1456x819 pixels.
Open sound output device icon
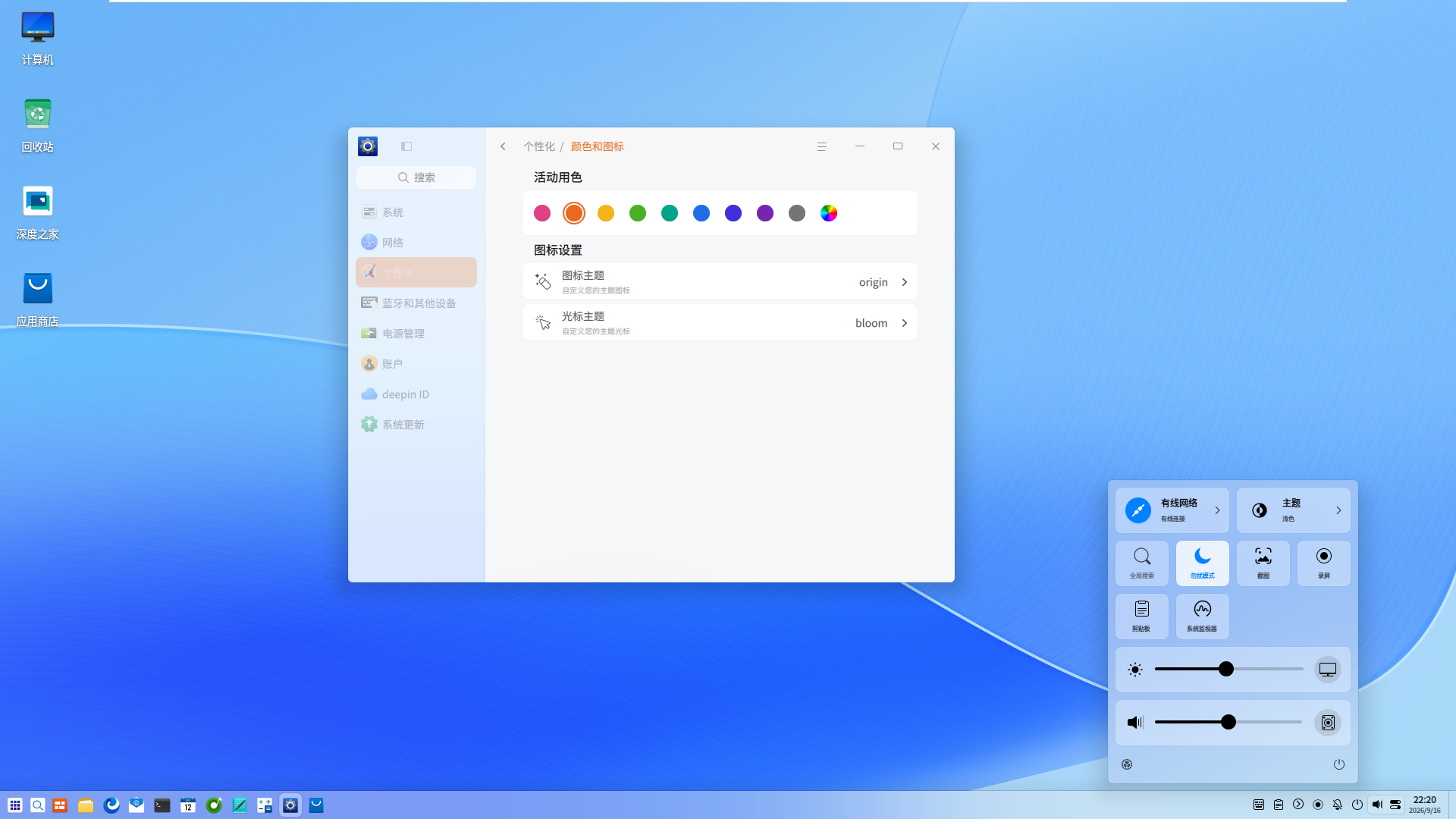(1328, 723)
